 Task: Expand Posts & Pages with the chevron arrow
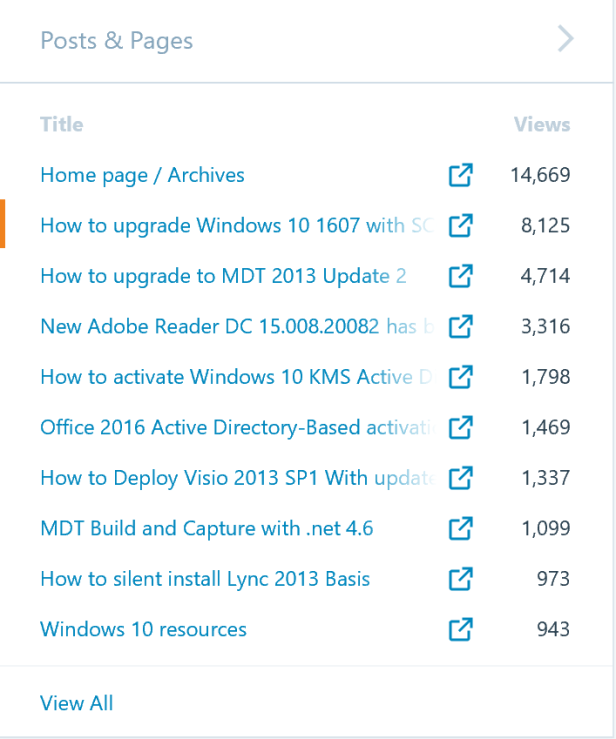566,40
